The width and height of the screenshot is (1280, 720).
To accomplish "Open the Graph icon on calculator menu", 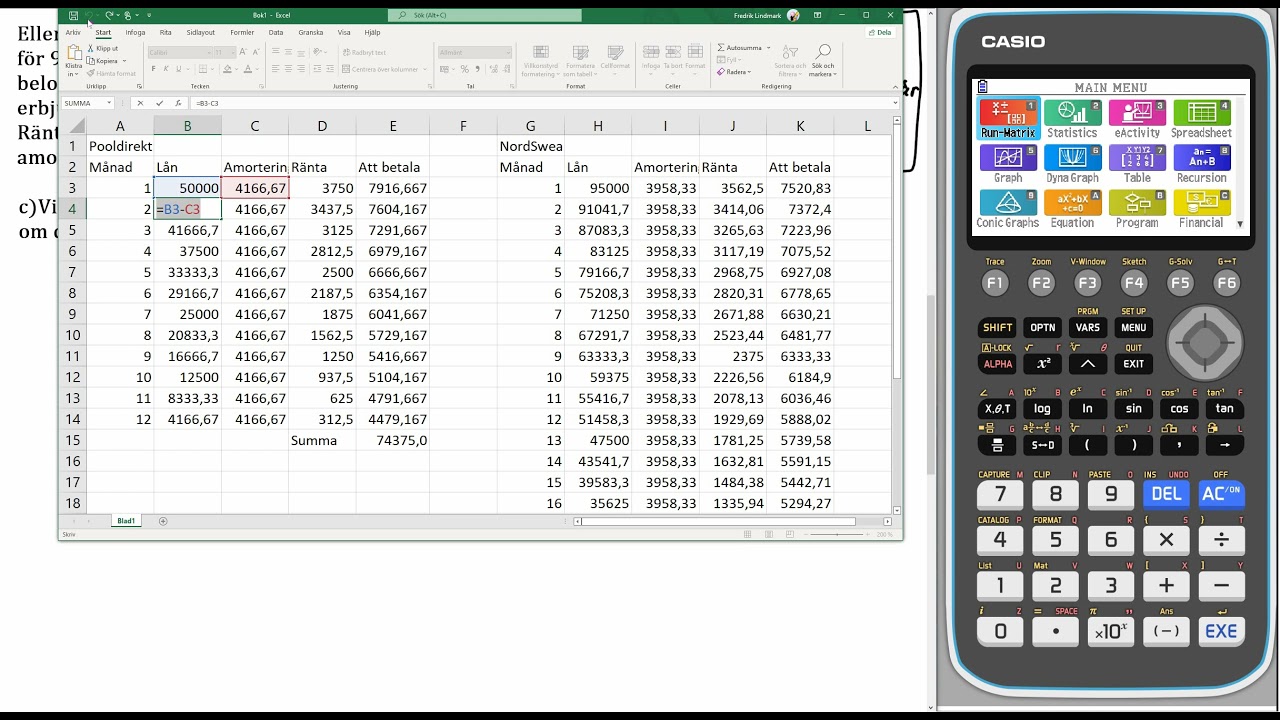I will [1008, 164].
